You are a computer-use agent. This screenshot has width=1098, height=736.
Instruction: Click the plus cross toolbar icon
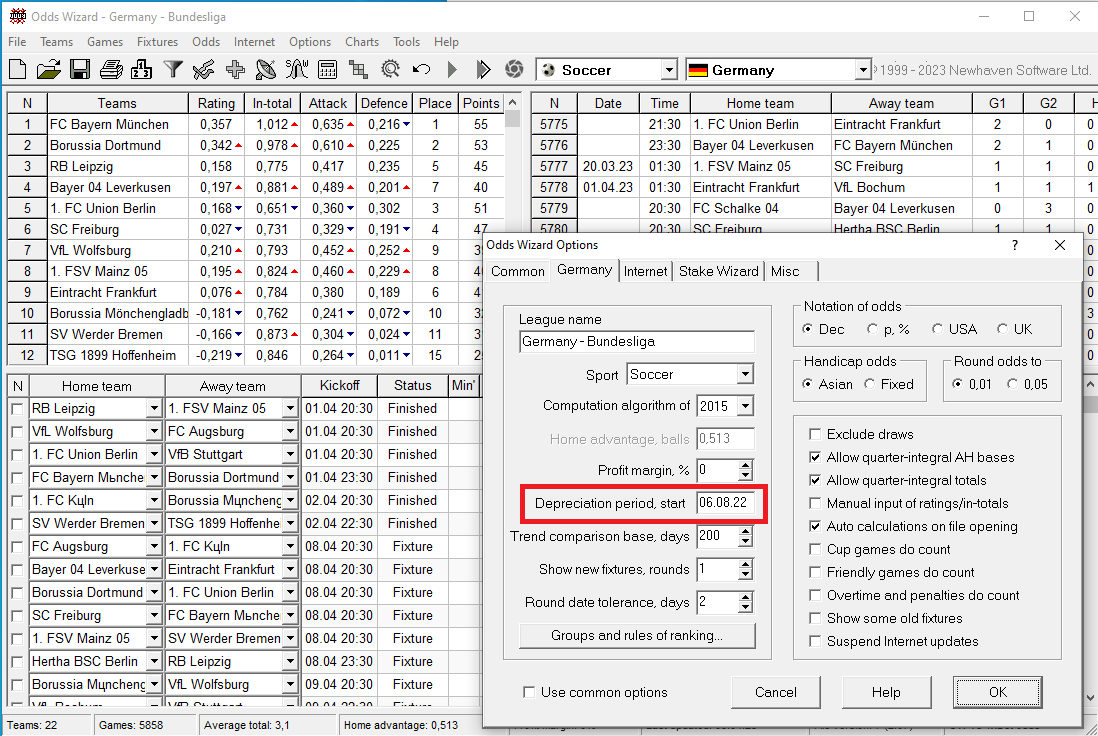pyautogui.click(x=235, y=69)
